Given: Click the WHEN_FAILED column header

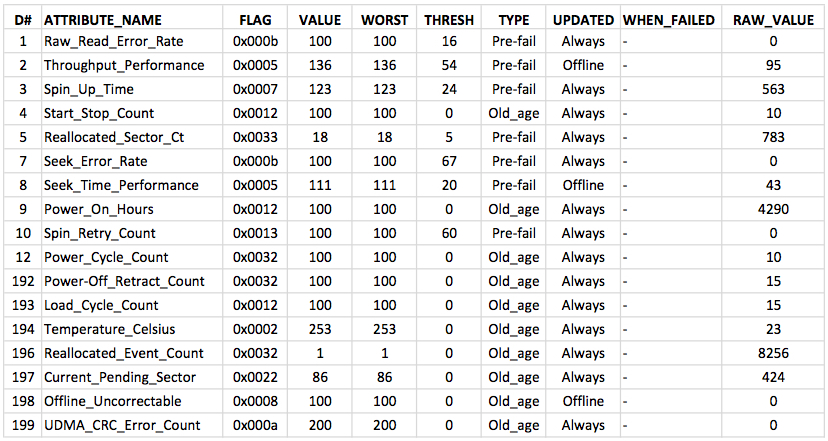Looking at the screenshot, I should 669,20.
